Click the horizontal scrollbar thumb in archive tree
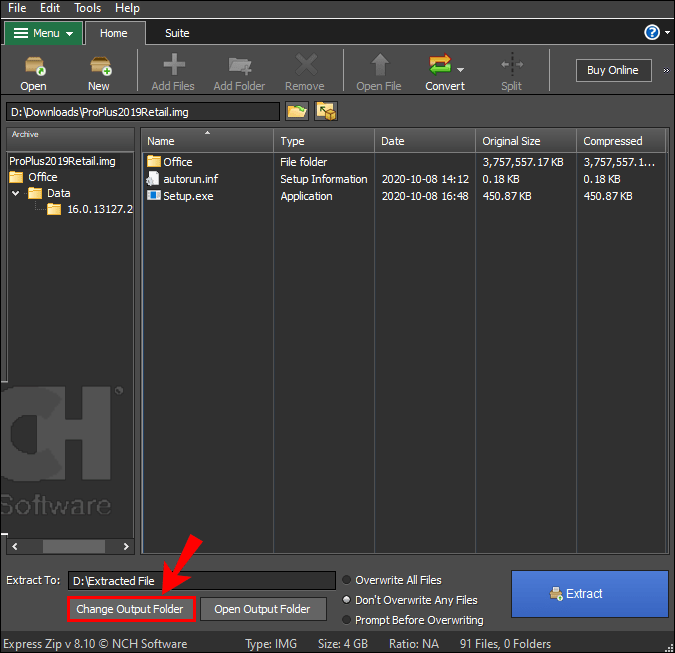Image resolution: width=675 pixels, height=653 pixels. pos(74,546)
